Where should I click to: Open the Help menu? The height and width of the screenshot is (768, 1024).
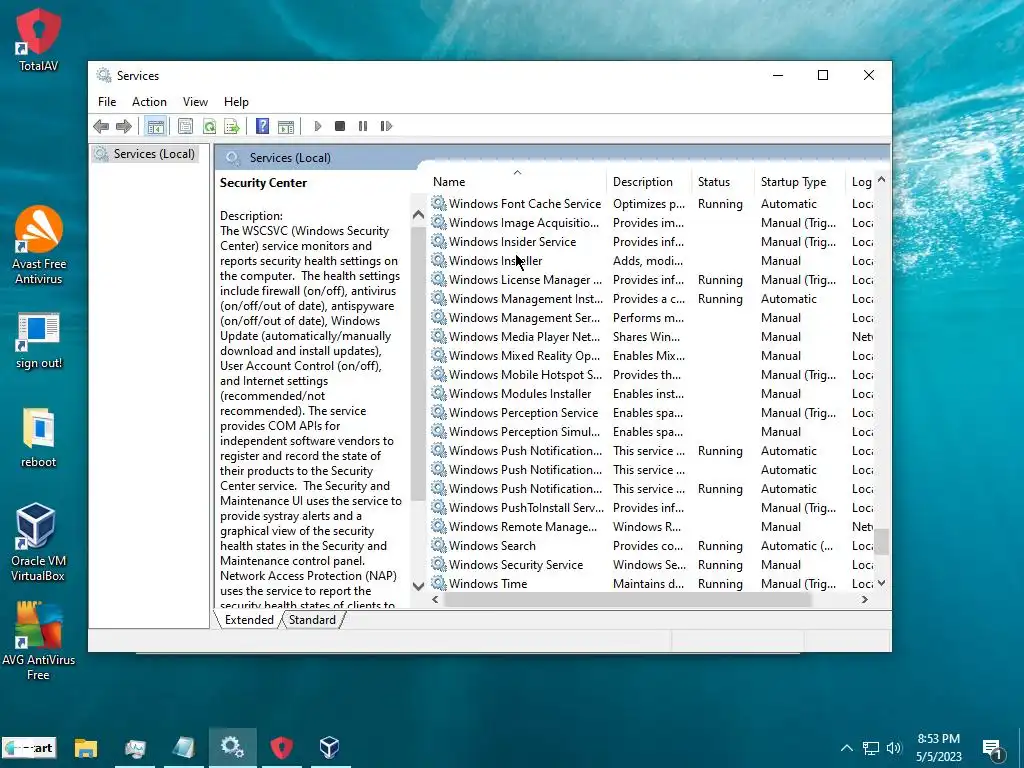(236, 102)
